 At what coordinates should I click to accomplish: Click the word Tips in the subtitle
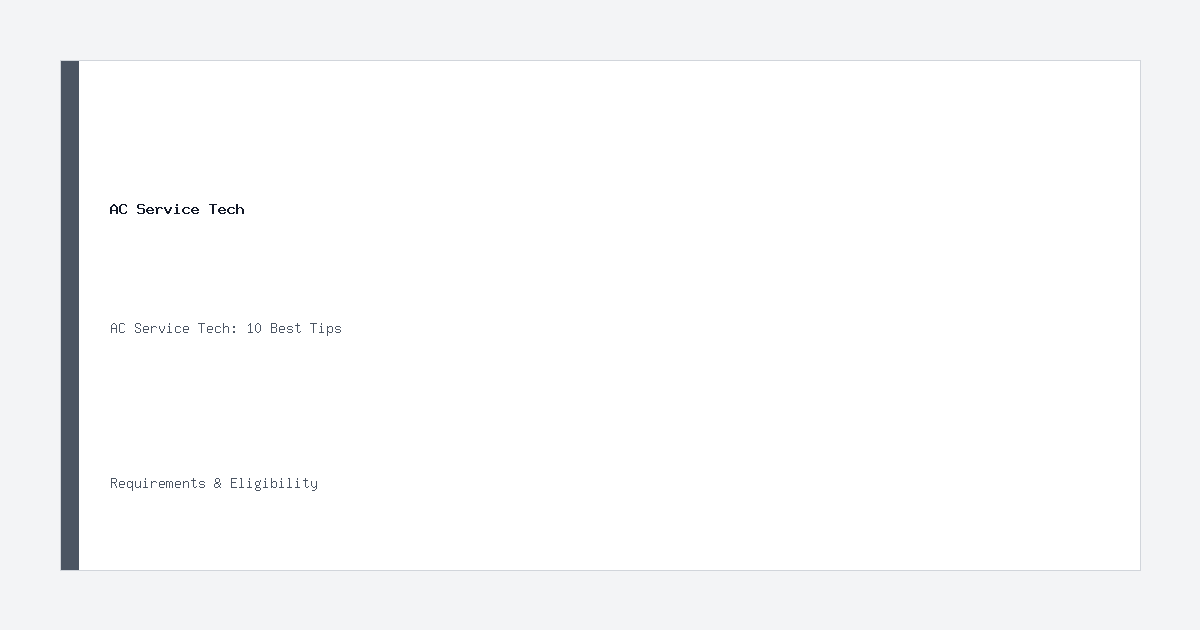click(x=325, y=328)
